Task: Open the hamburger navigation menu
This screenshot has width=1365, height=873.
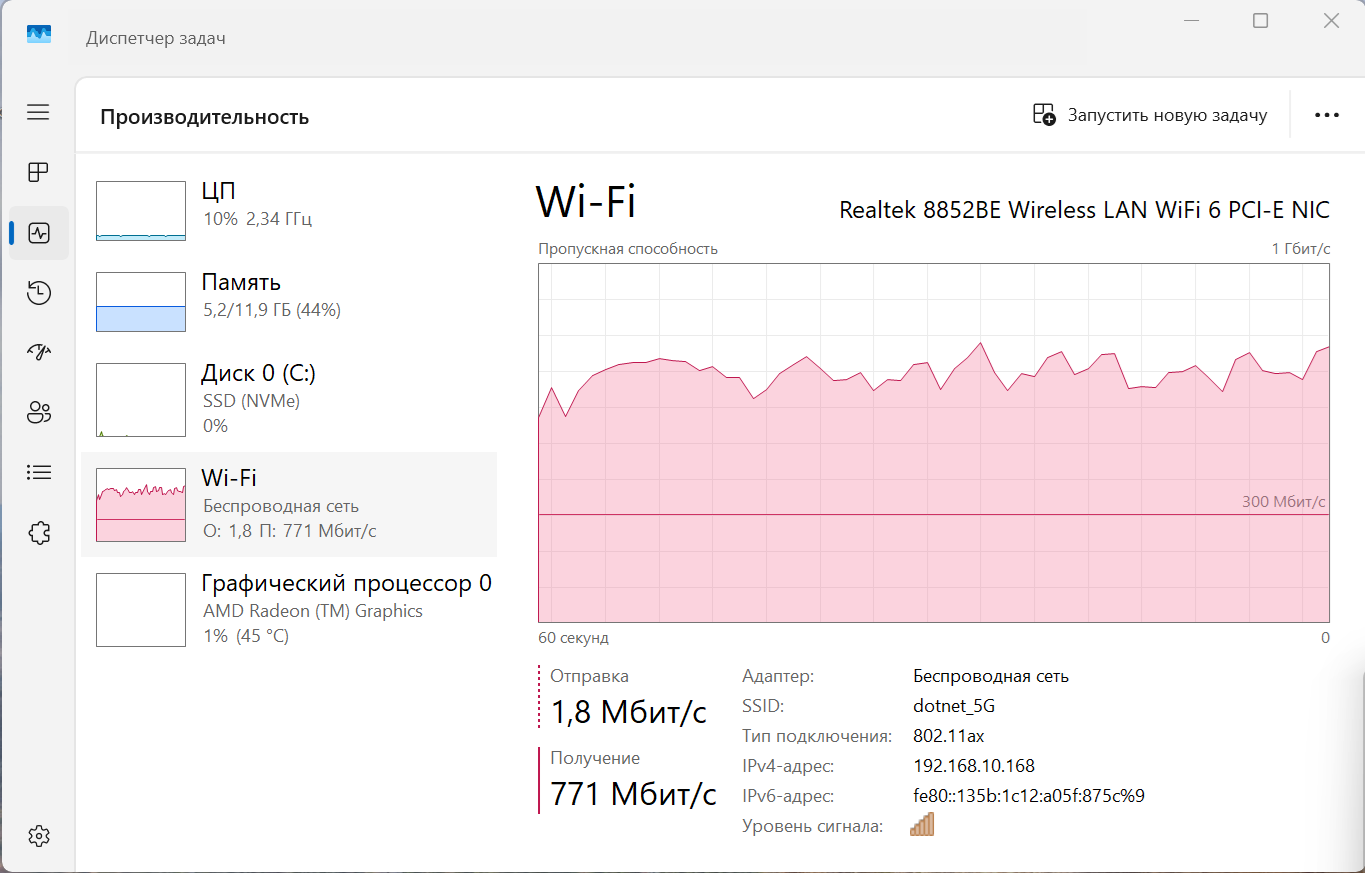Action: 38,112
